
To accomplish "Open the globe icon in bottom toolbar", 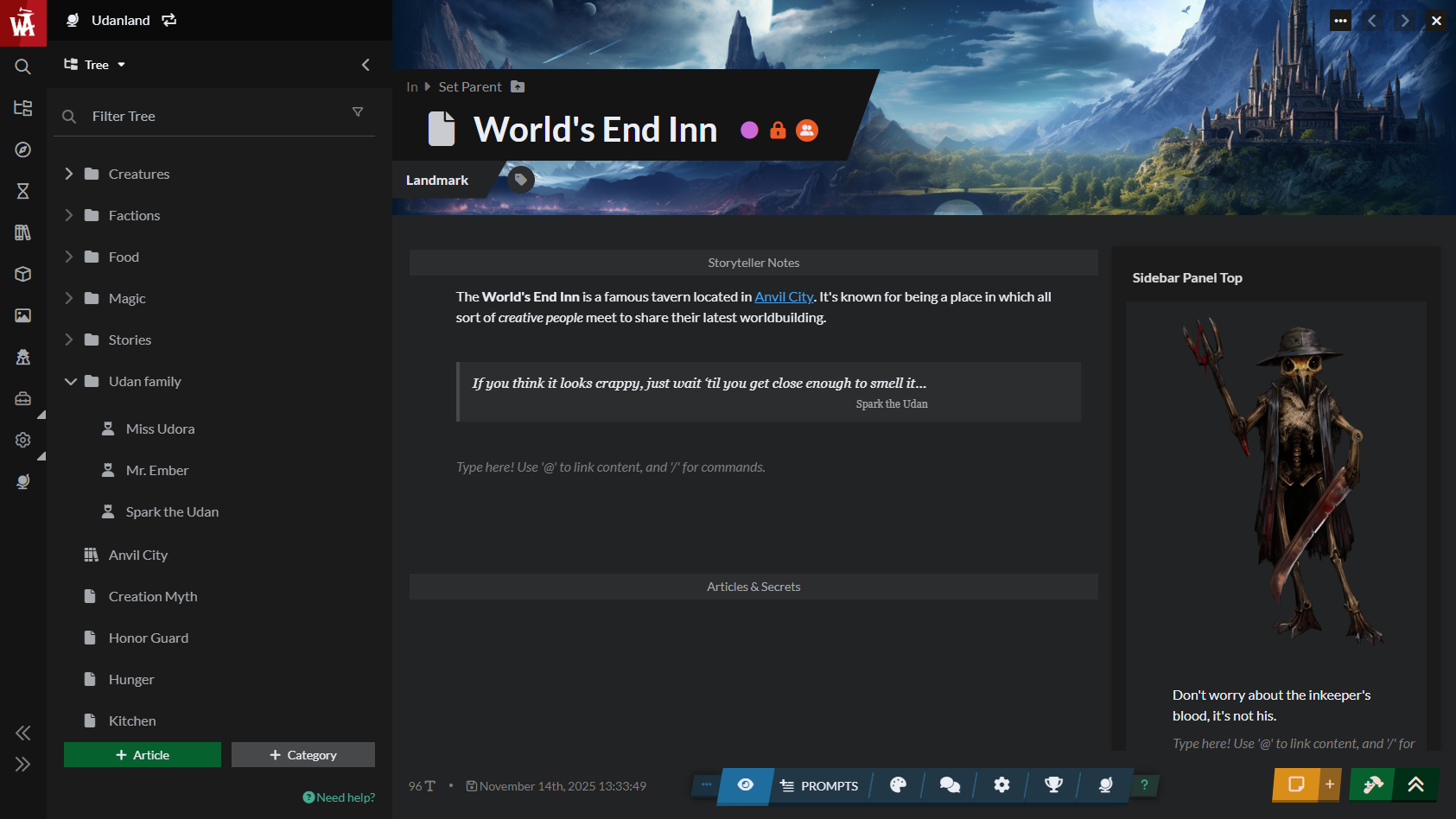I will click(1105, 784).
